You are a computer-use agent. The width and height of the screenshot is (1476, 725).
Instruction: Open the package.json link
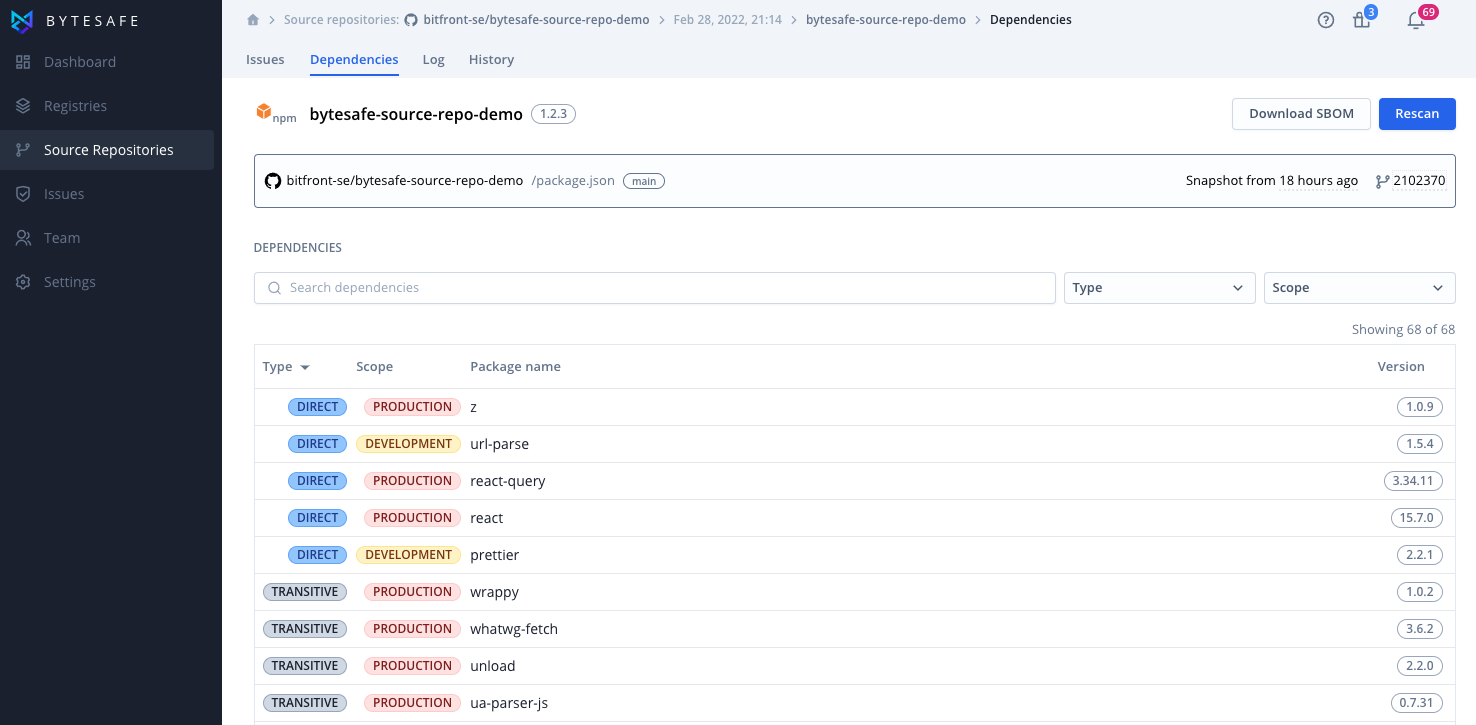pyautogui.click(x=573, y=180)
